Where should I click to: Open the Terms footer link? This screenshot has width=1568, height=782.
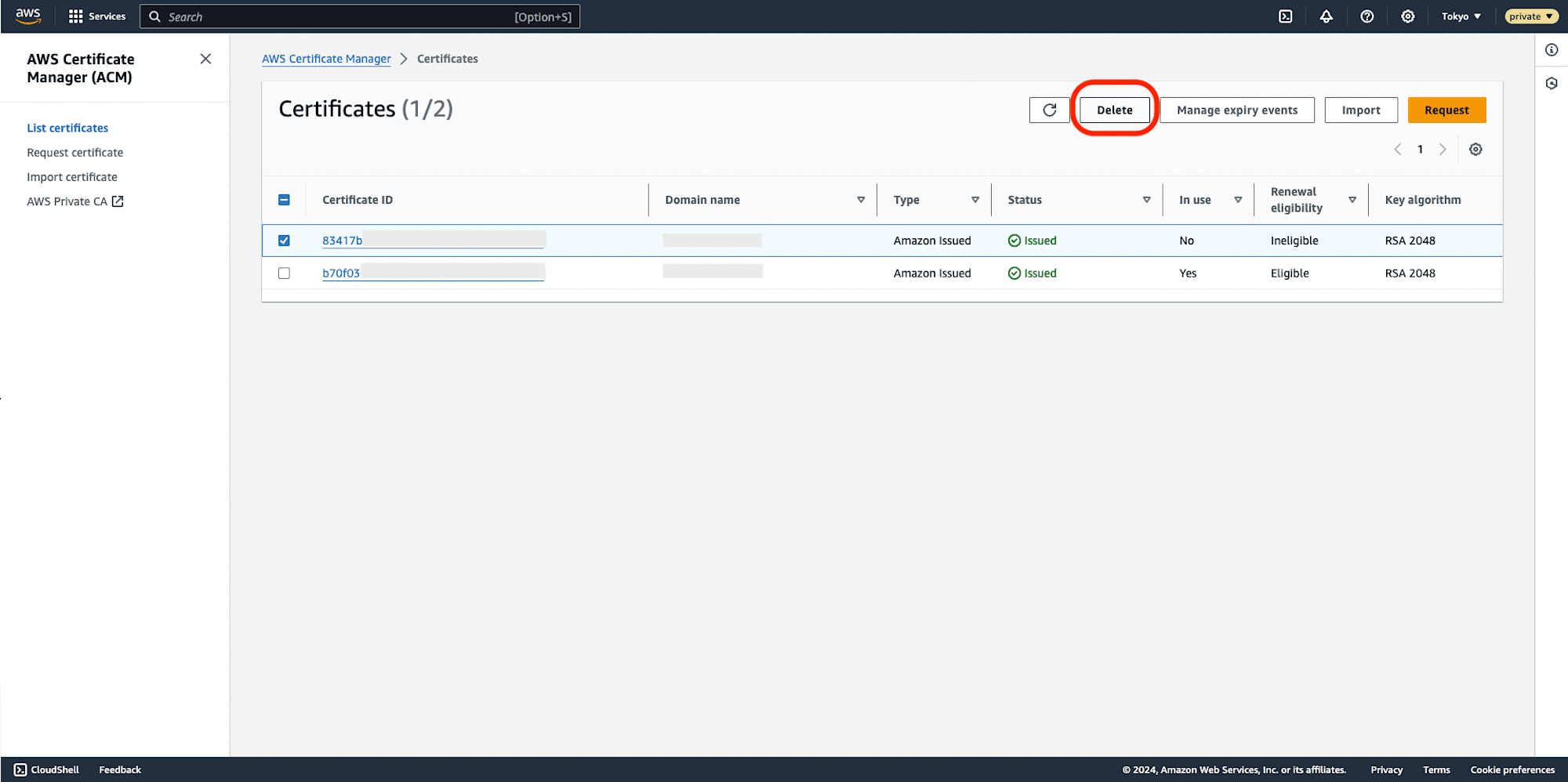click(1436, 769)
